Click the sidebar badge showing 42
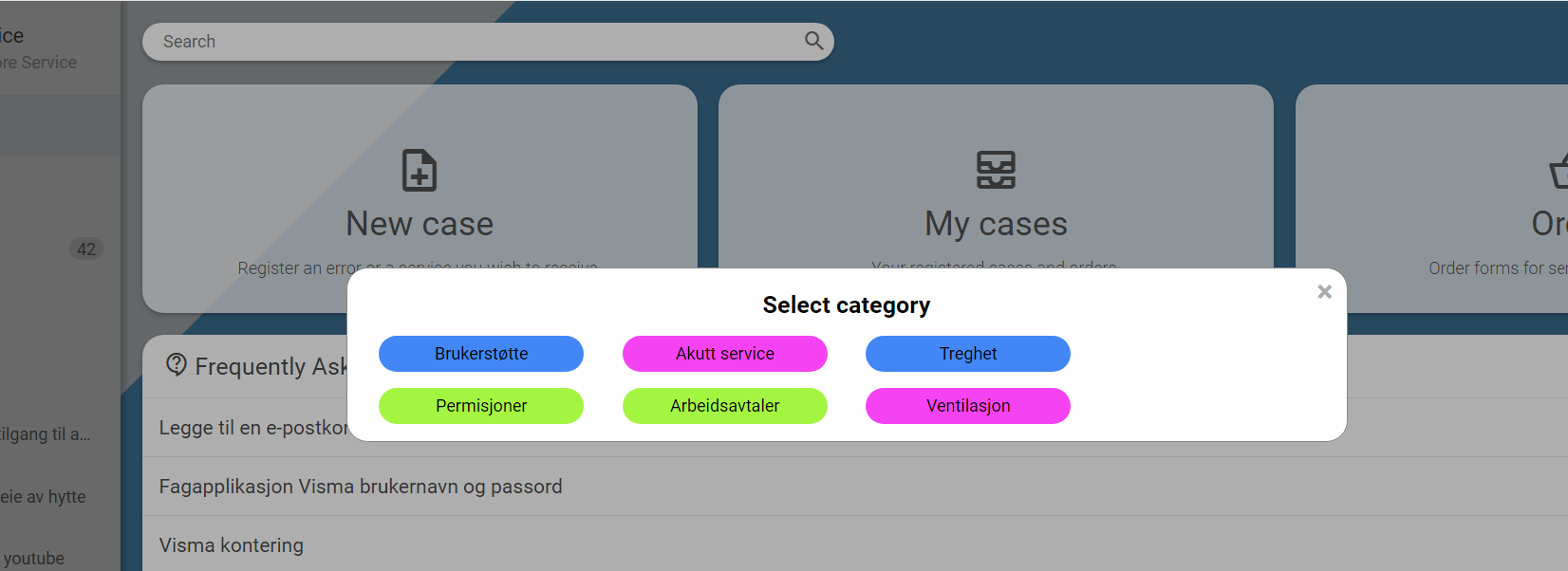 tap(86, 249)
